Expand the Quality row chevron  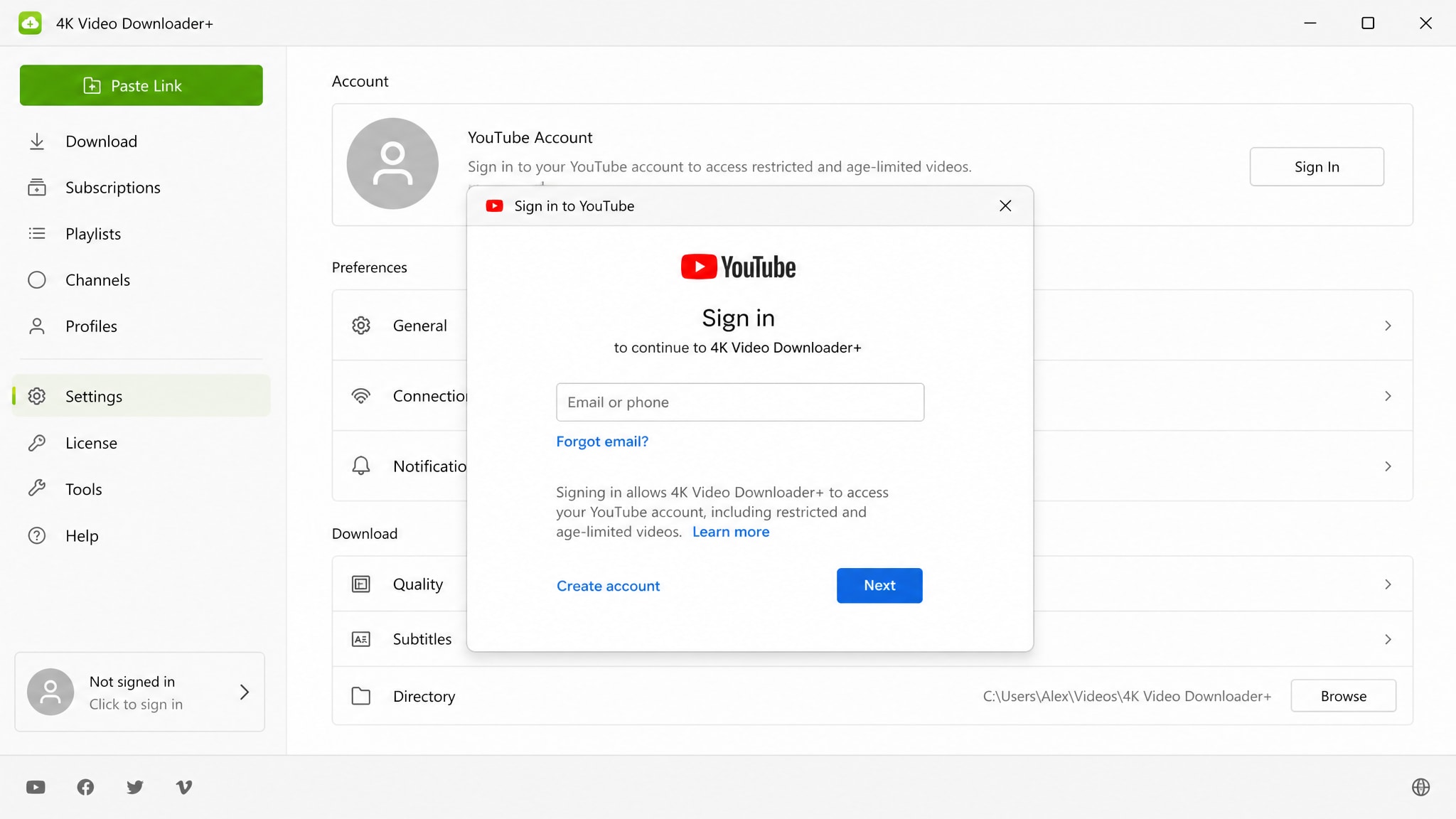1388,584
